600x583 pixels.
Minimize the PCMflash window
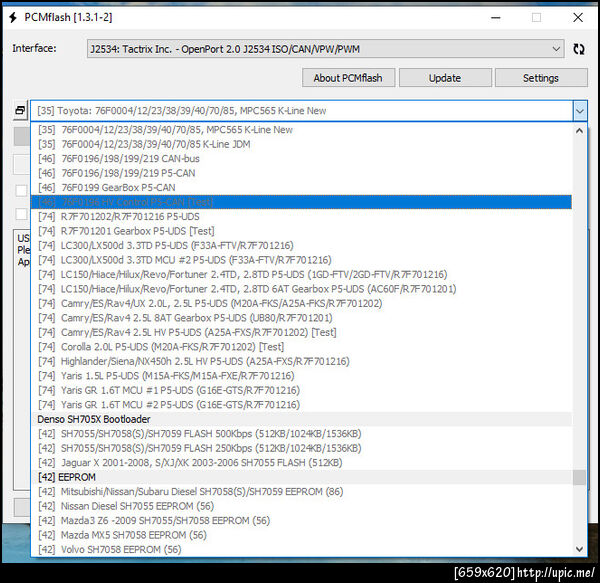click(x=496, y=18)
